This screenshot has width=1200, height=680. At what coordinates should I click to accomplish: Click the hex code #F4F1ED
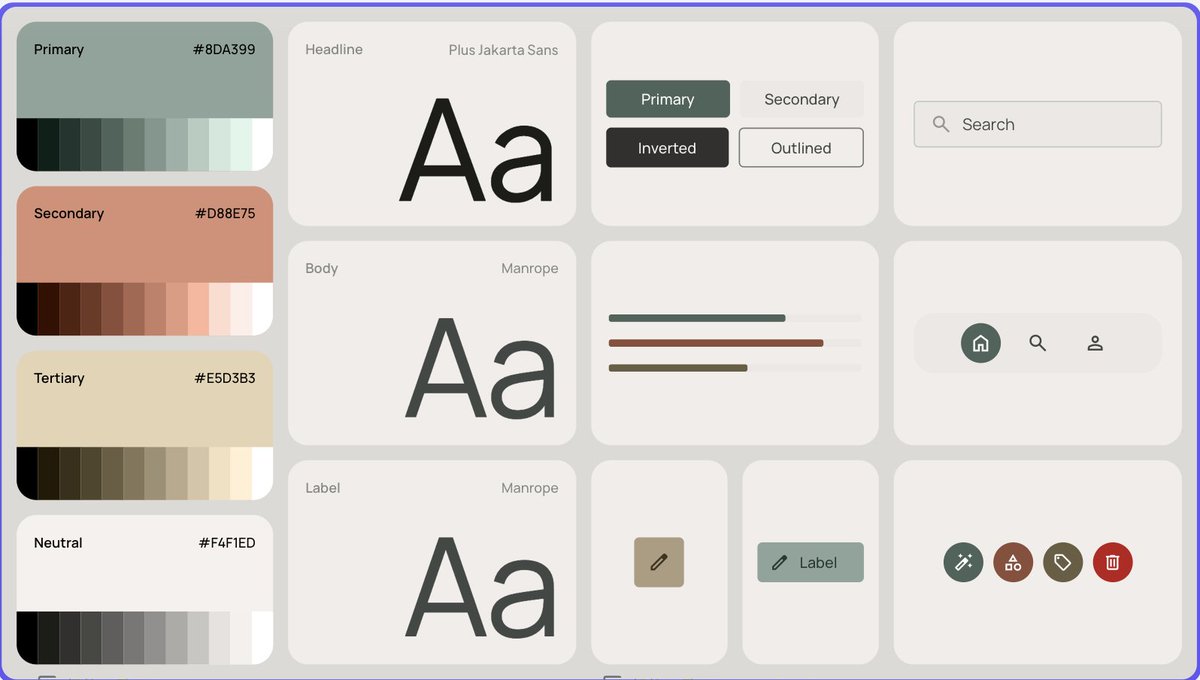[227, 543]
